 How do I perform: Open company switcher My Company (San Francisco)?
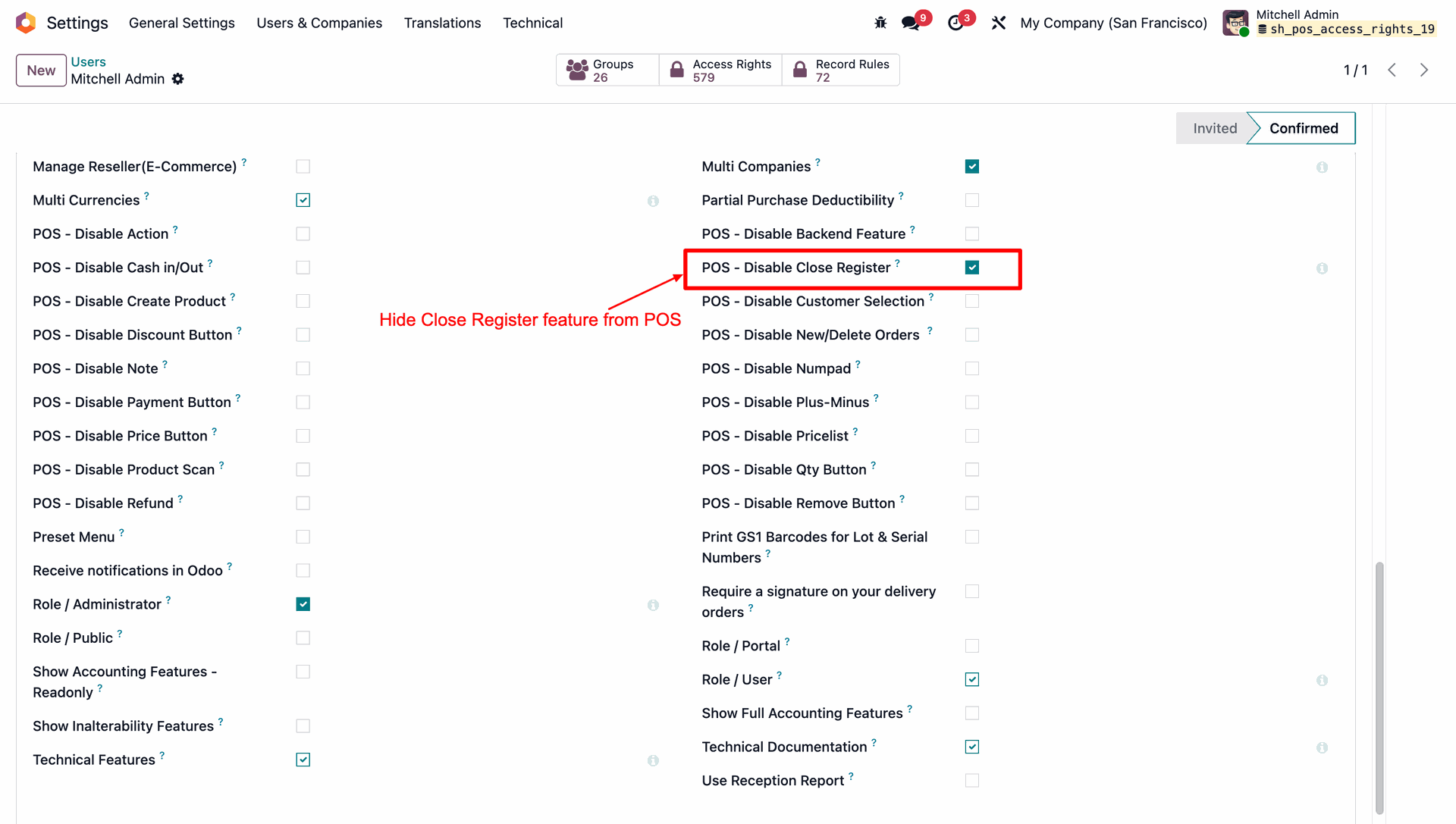pos(1113,23)
